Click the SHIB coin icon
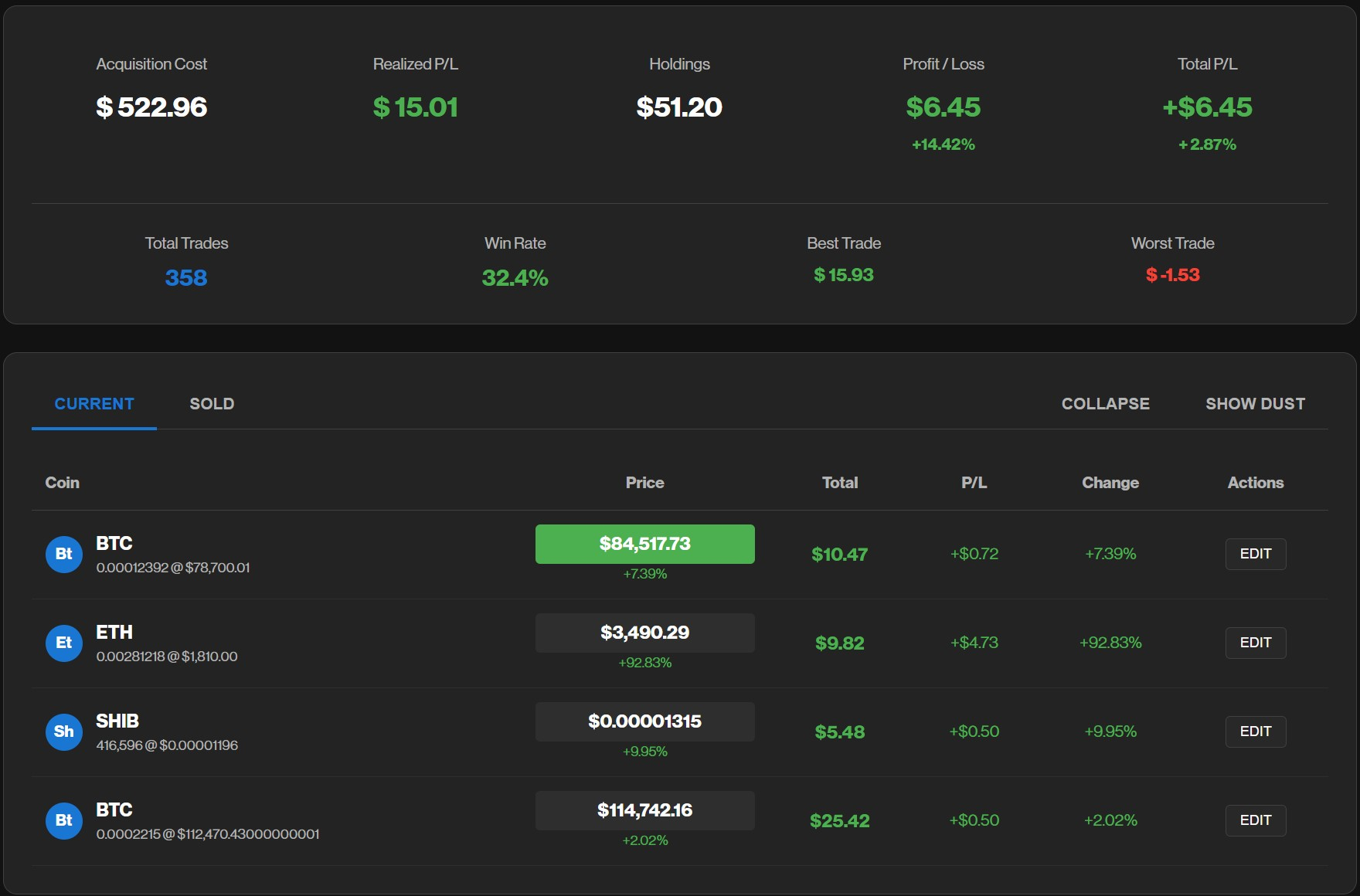 point(63,731)
